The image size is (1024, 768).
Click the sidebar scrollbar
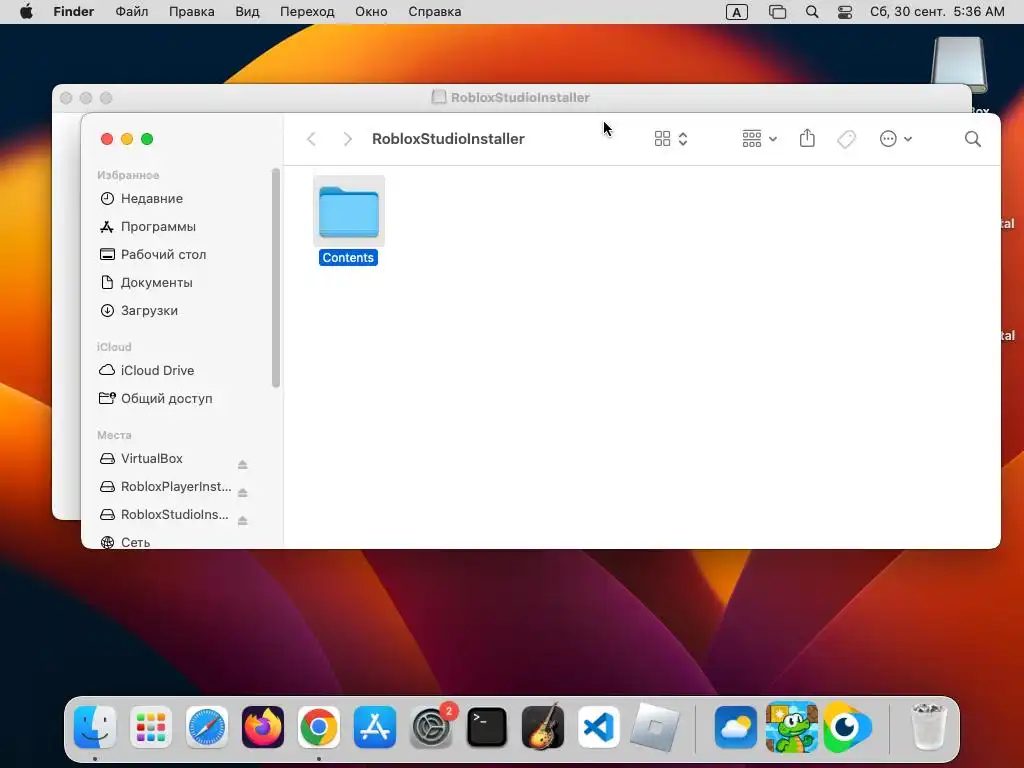[276, 278]
